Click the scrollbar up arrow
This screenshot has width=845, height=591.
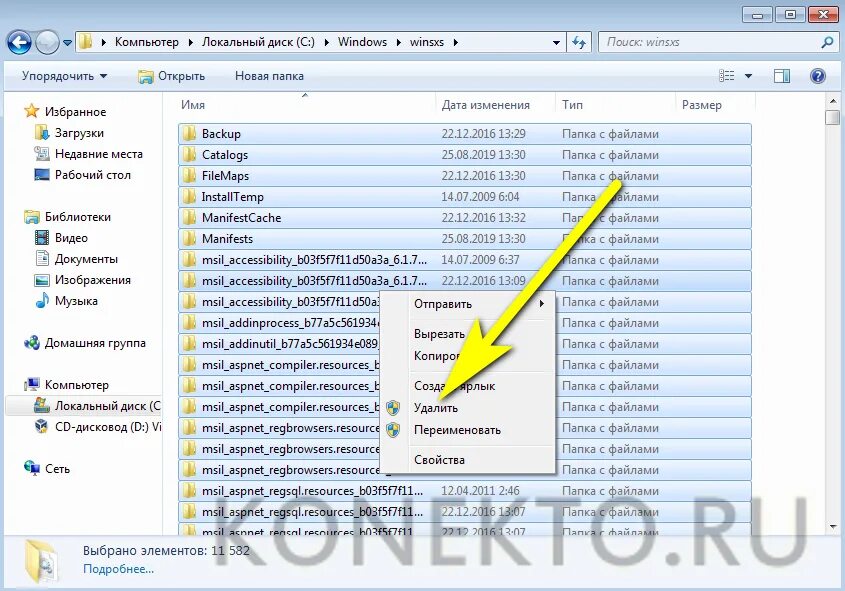[833, 101]
